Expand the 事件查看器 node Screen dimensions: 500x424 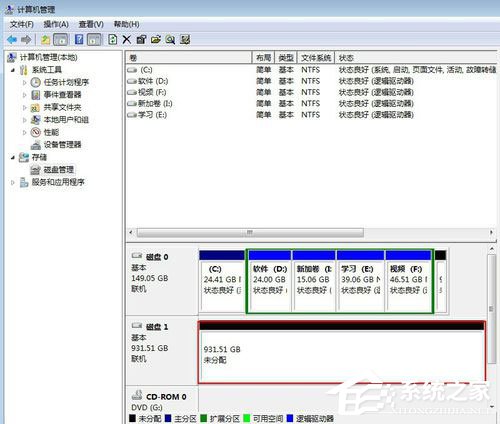click(25, 95)
